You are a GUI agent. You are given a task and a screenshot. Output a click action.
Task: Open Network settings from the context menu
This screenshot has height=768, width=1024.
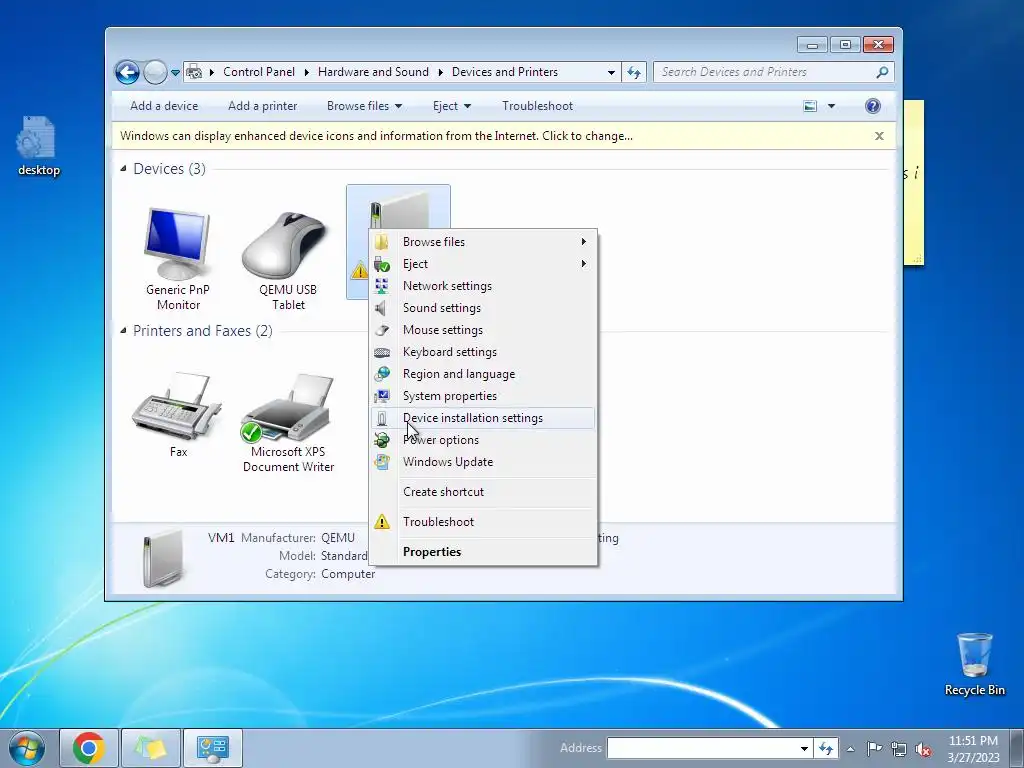[x=483, y=286]
